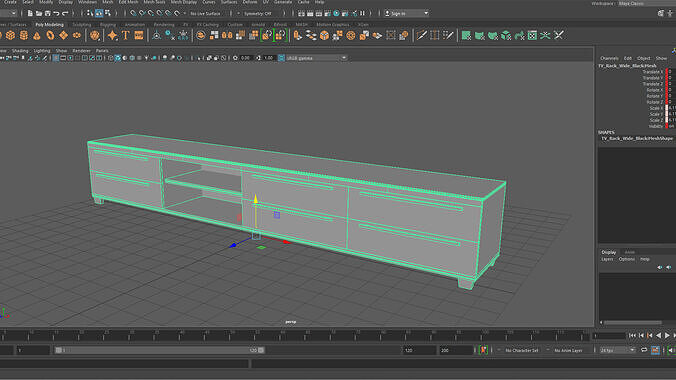Click the Mirror shelf icon
This screenshot has width=676, height=380.
(227, 35)
